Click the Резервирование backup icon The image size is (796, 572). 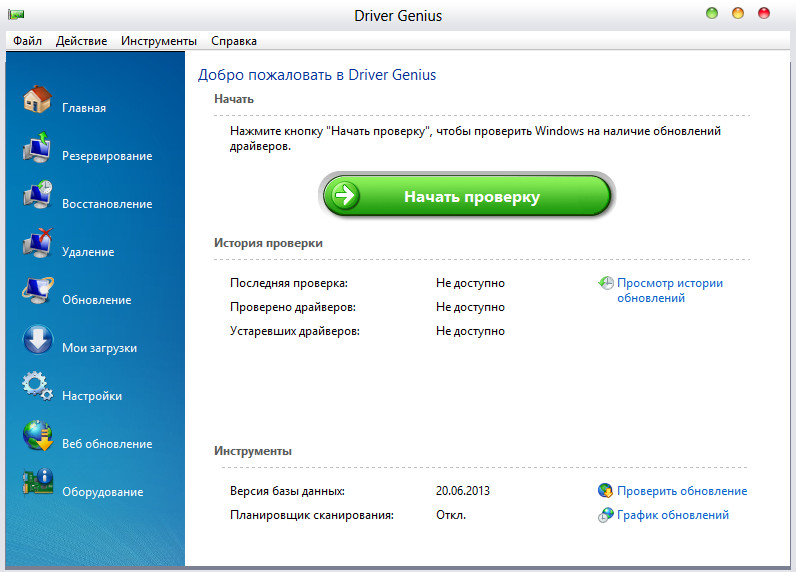(x=37, y=147)
